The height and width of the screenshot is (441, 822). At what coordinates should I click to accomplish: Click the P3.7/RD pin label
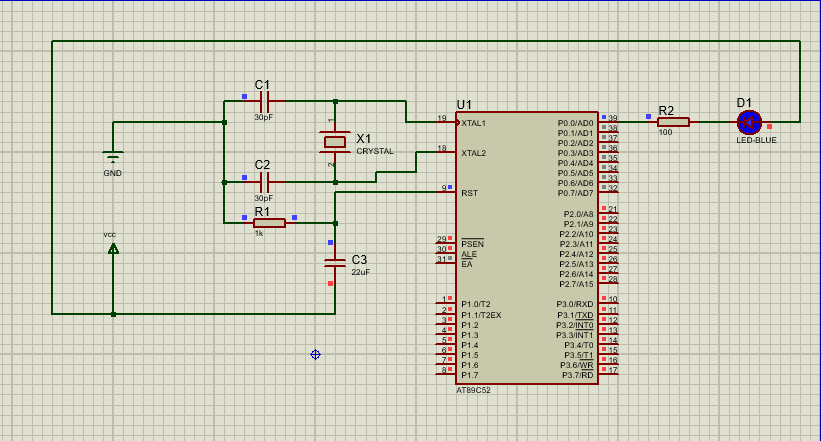[578, 375]
